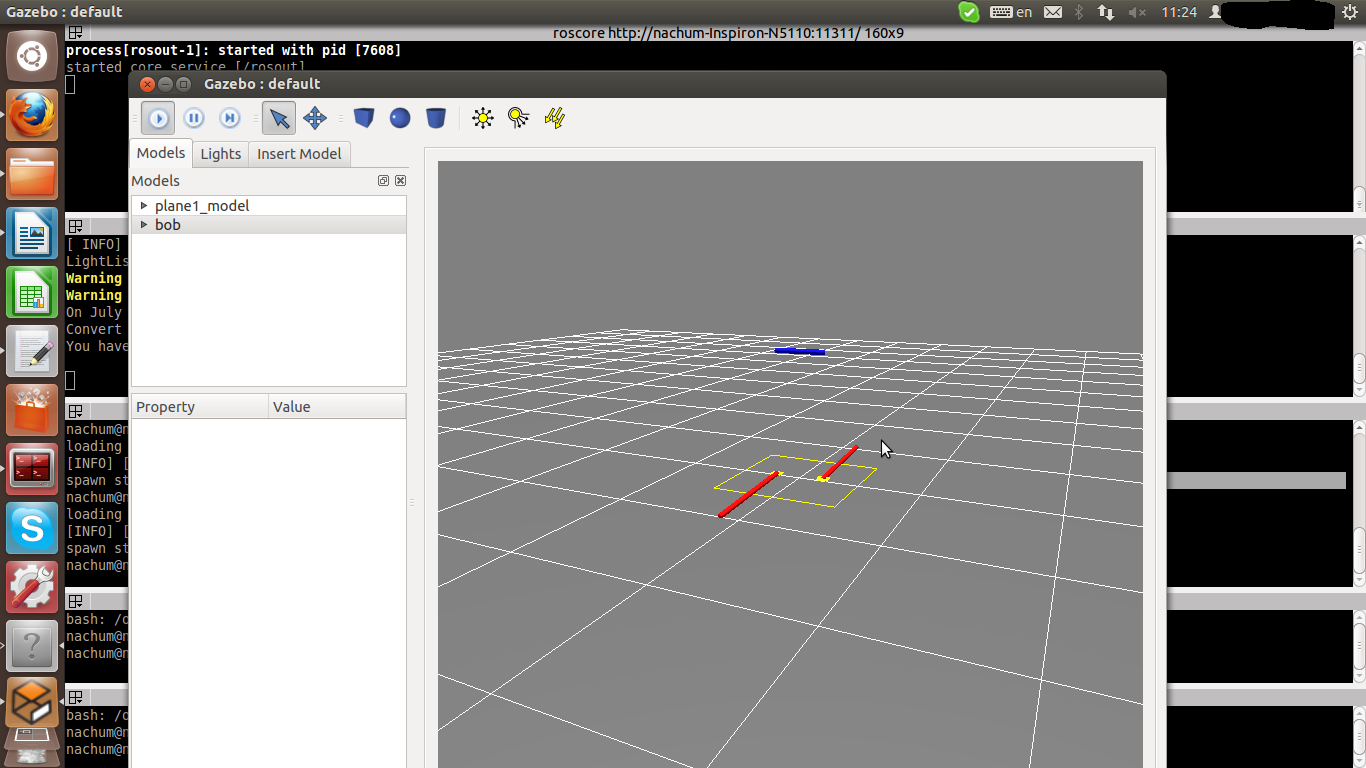Screen dimensions: 1366x768
Task: Launch Firefox from the launcher
Action: 32,115
